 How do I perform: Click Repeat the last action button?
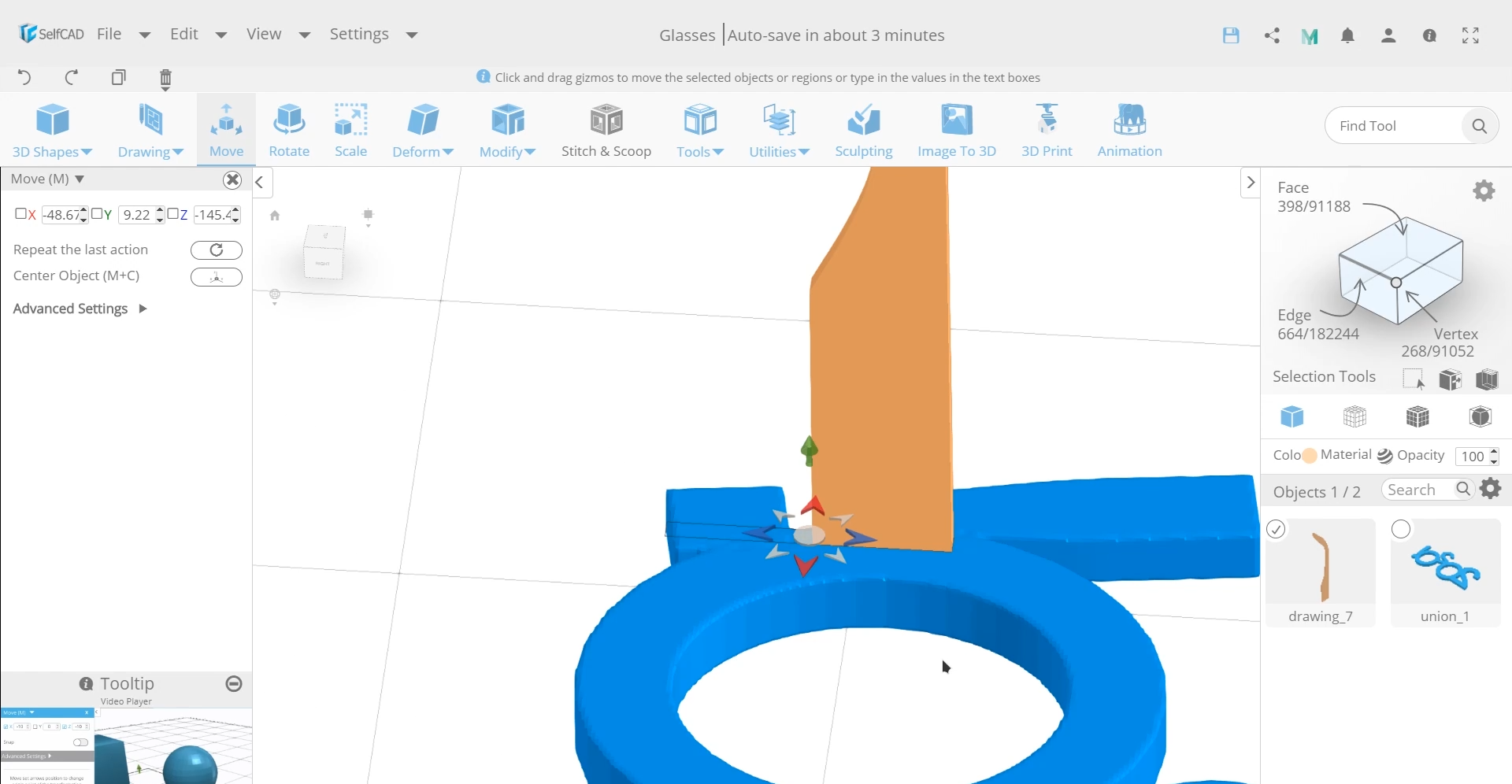point(217,250)
